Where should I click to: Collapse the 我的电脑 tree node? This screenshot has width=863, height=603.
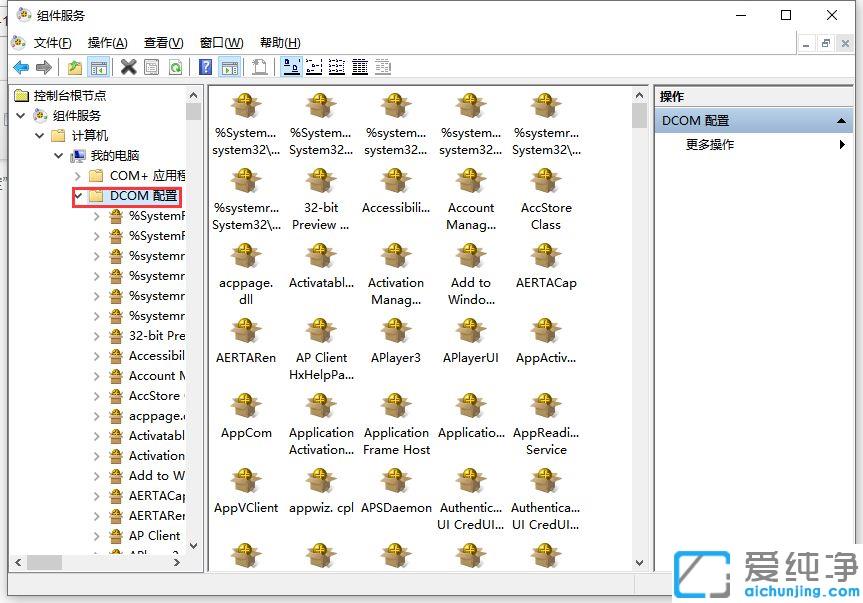59,156
